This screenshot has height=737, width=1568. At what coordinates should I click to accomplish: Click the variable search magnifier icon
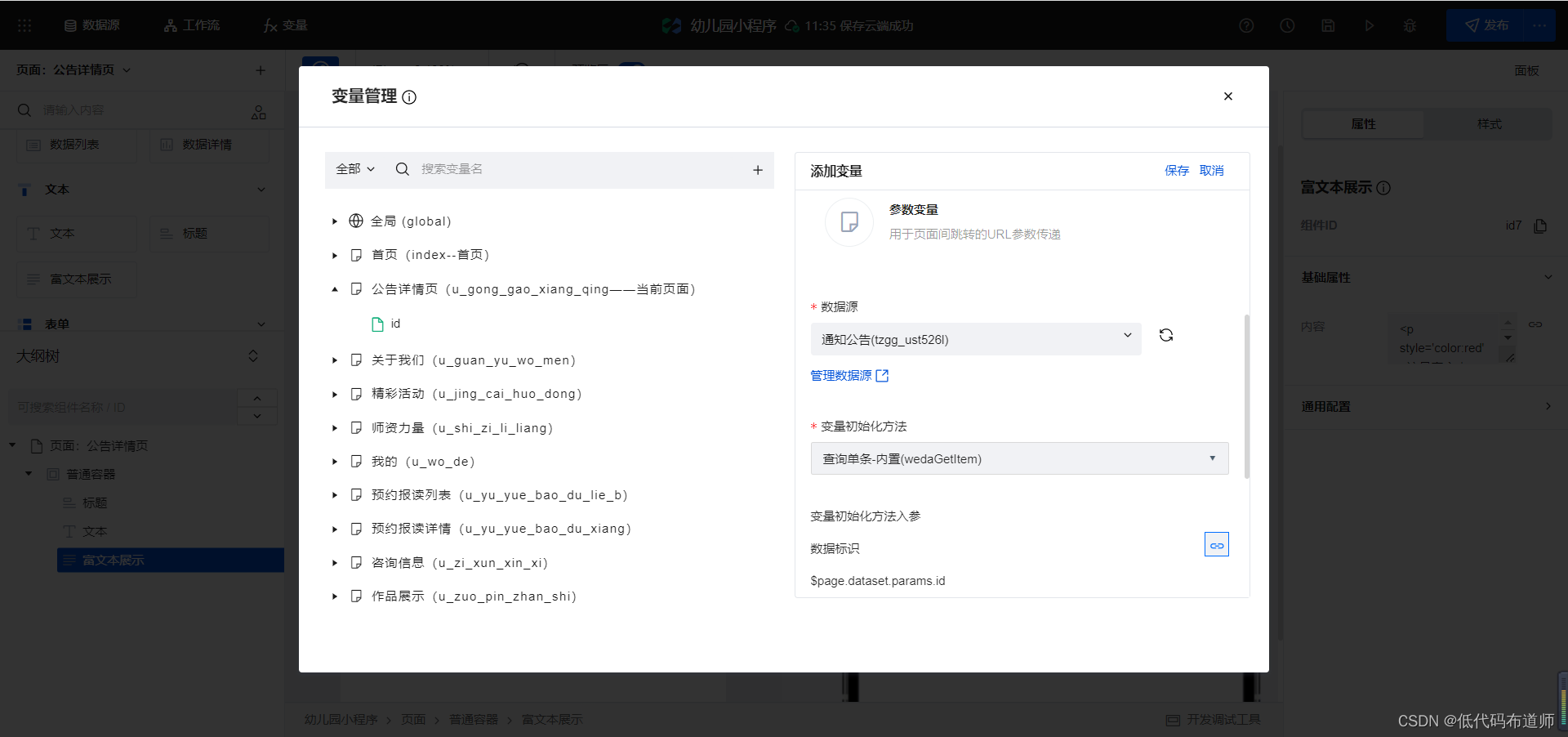402,169
